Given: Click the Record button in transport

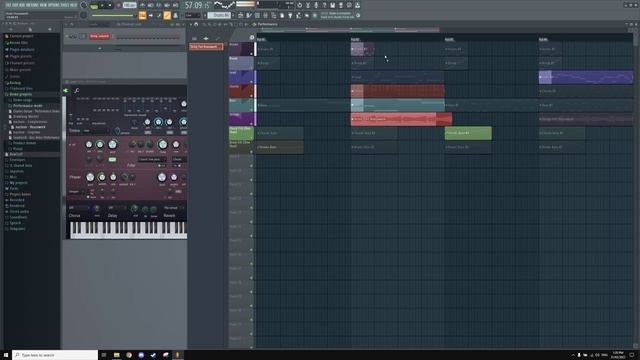Looking at the screenshot, I should pos(119,5).
